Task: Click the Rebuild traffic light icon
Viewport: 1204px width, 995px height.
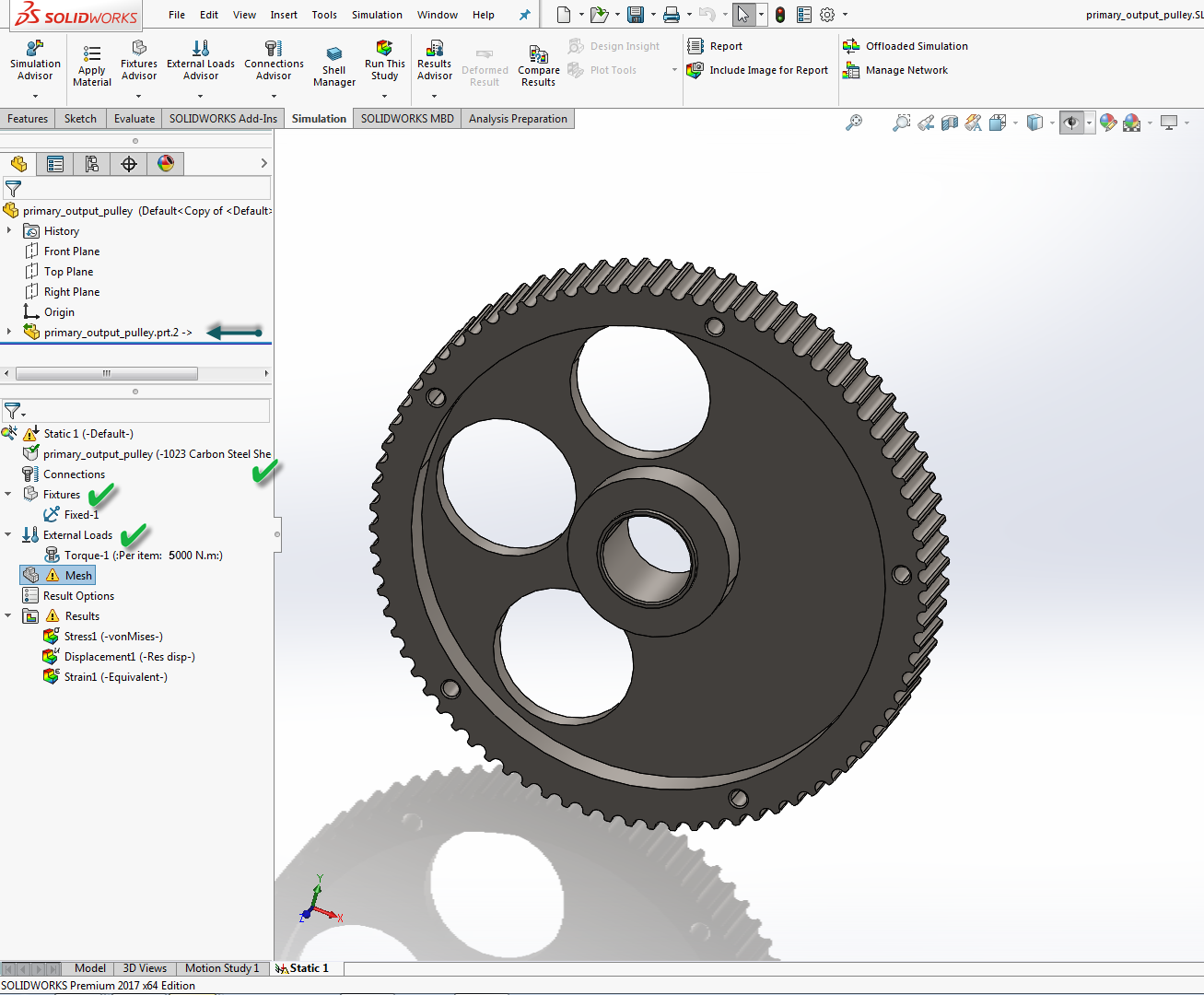Action: [780, 15]
